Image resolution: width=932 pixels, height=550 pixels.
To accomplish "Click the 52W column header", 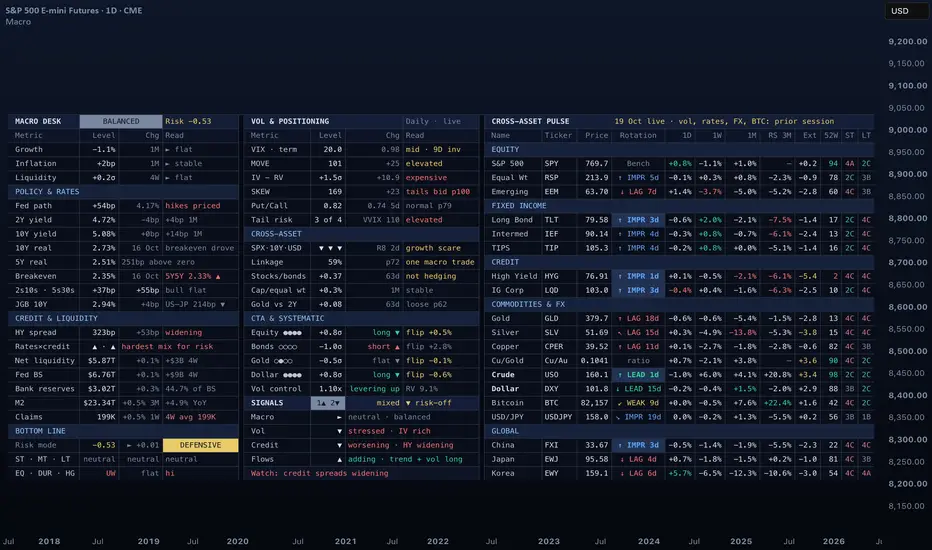I will [831, 136].
